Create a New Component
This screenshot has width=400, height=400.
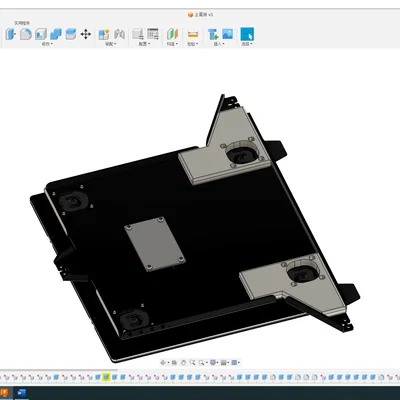[104, 34]
